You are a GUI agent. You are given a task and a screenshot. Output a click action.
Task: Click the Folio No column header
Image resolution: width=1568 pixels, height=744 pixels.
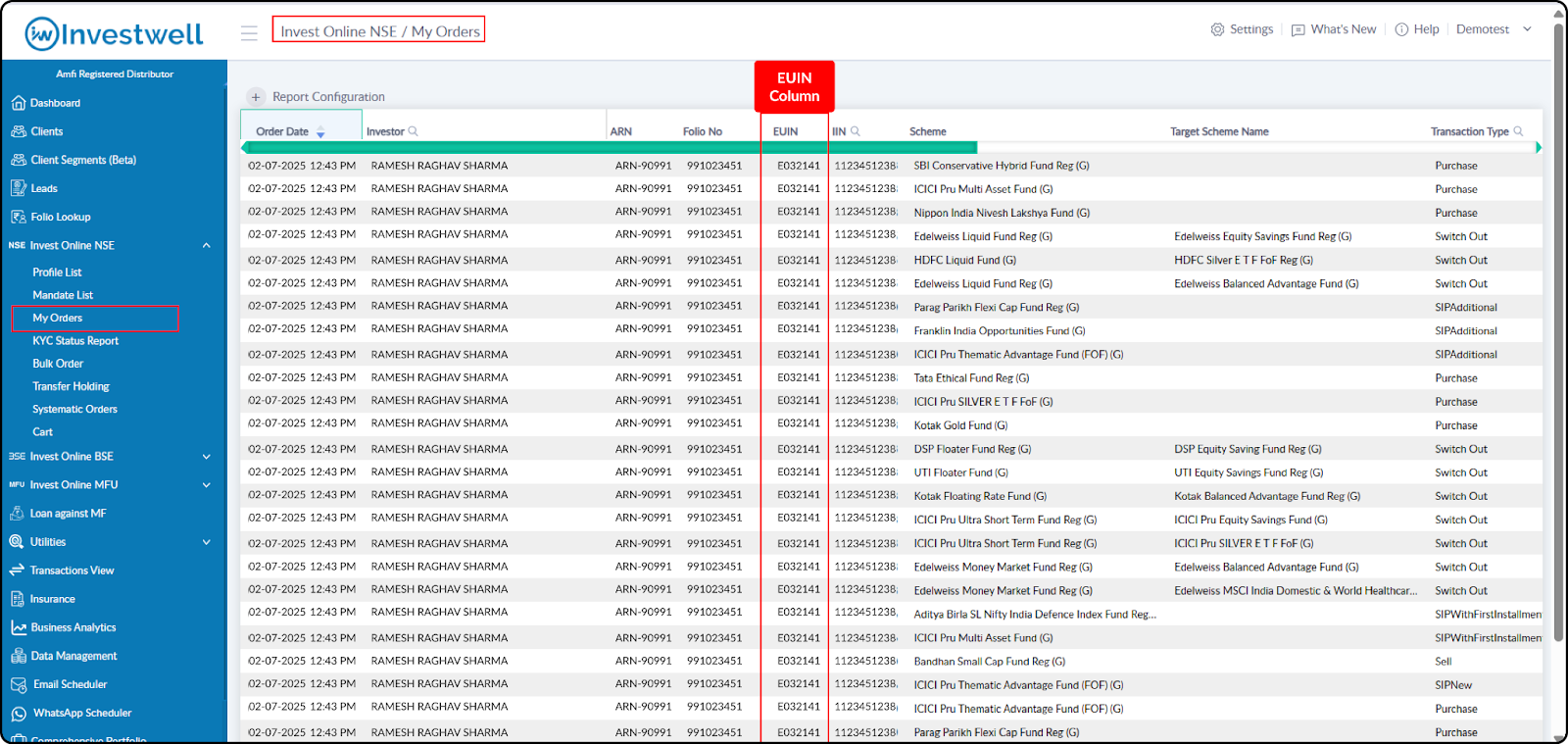click(x=703, y=131)
